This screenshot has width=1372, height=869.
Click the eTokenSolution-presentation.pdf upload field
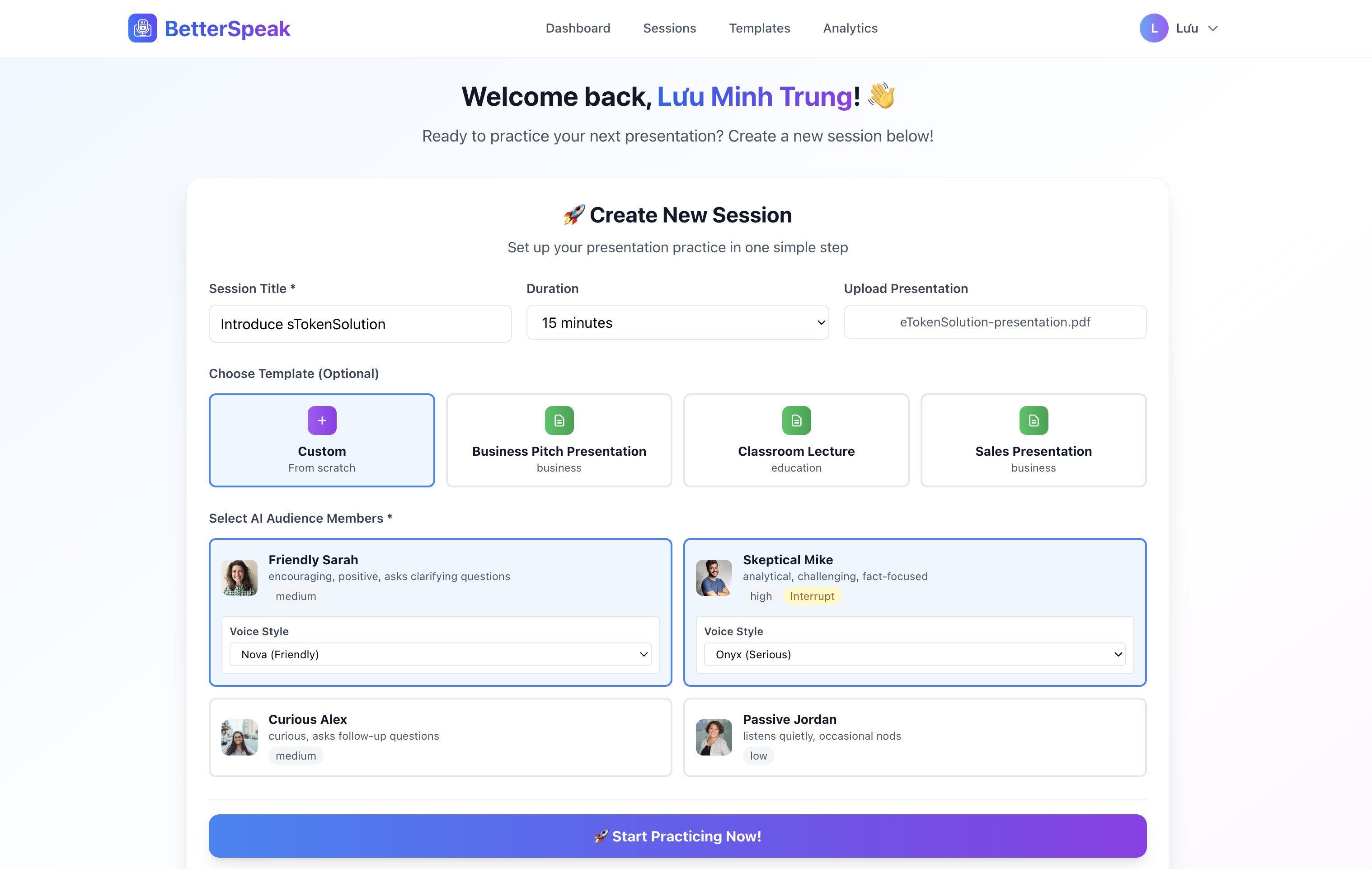click(994, 322)
